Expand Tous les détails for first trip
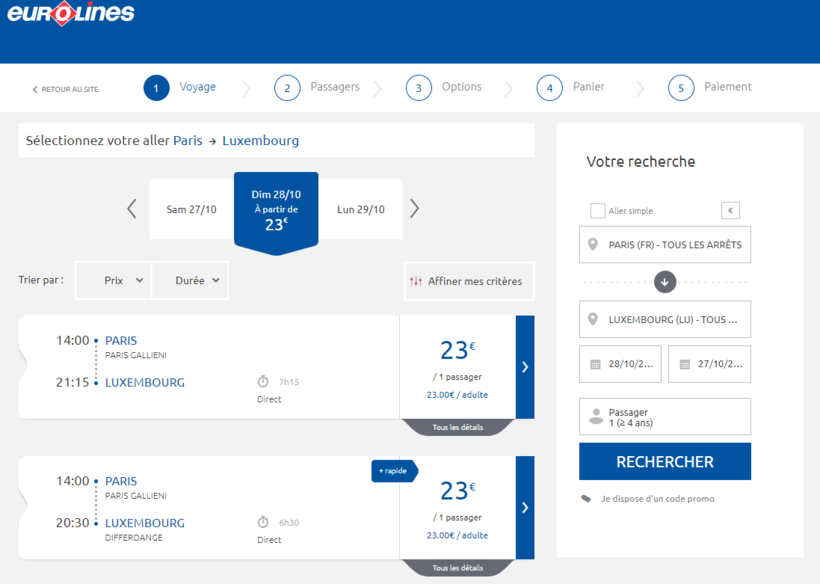Viewport: 820px width, 584px height. click(458, 428)
